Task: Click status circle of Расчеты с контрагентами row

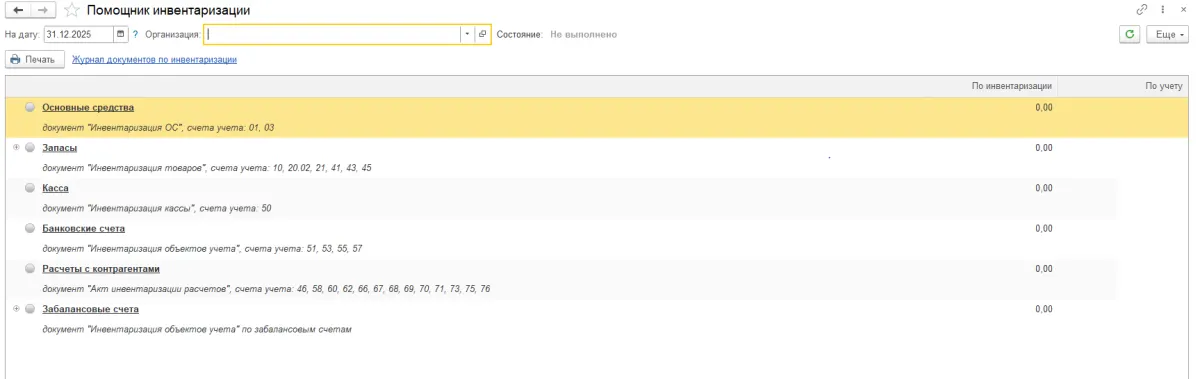Action: tap(30, 269)
